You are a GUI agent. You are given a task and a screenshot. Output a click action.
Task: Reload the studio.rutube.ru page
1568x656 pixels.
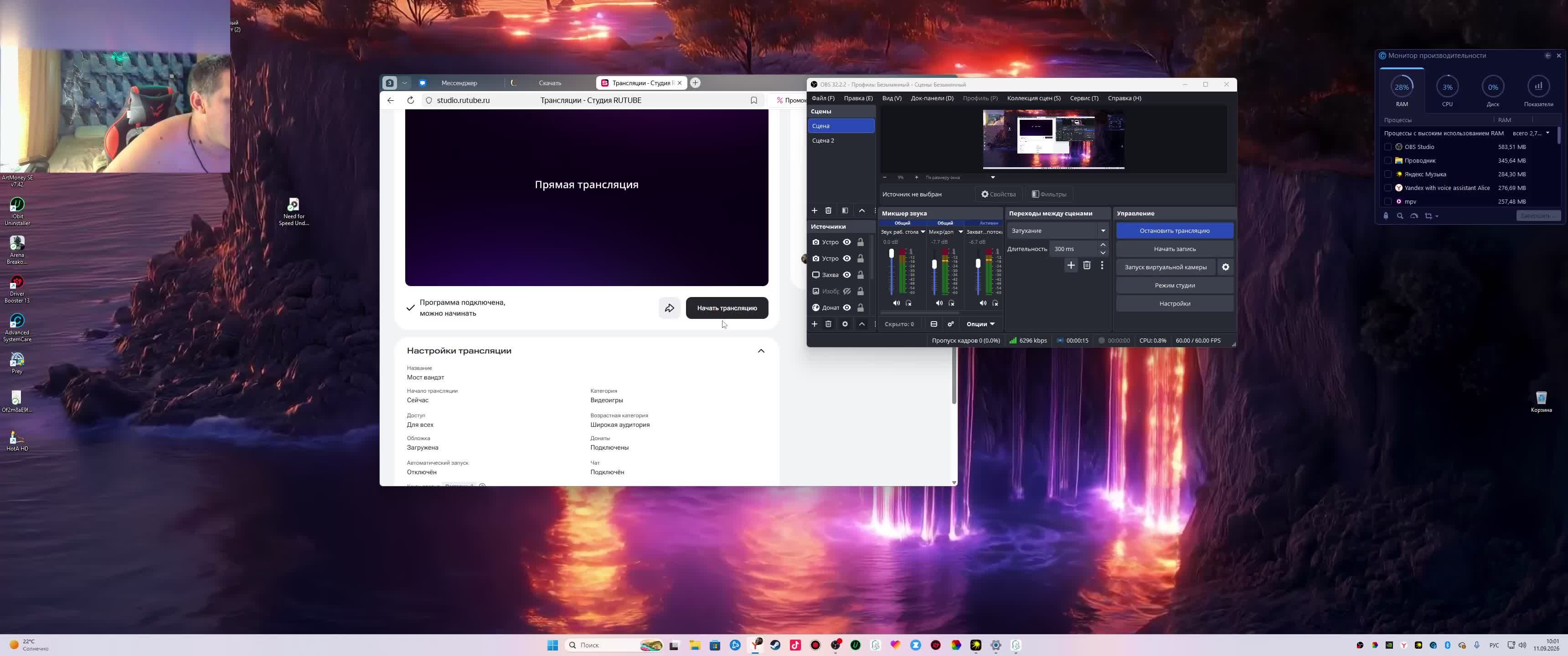[x=410, y=100]
